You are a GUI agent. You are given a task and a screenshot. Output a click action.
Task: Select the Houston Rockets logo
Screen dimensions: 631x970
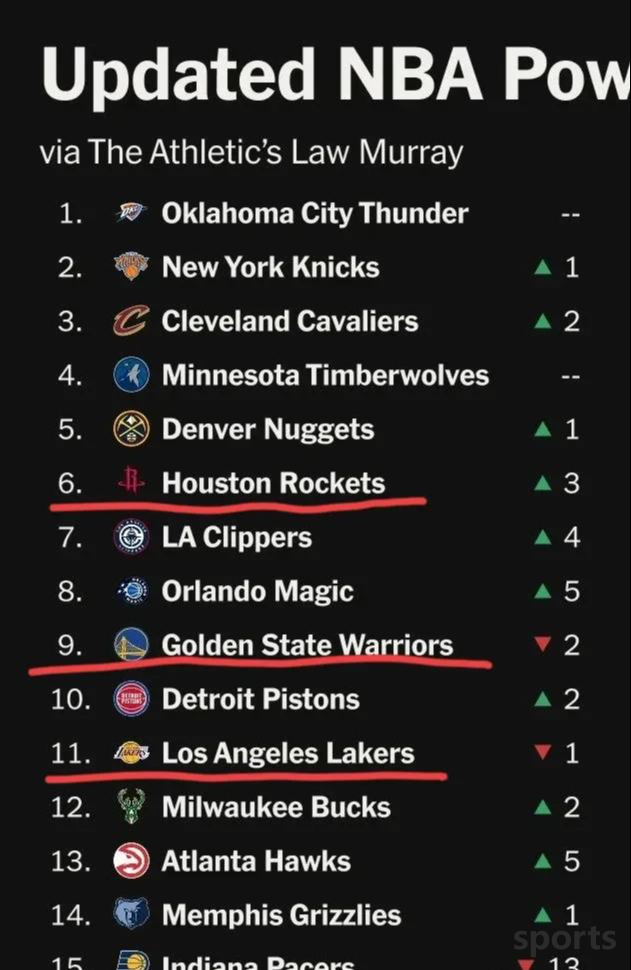[131, 483]
